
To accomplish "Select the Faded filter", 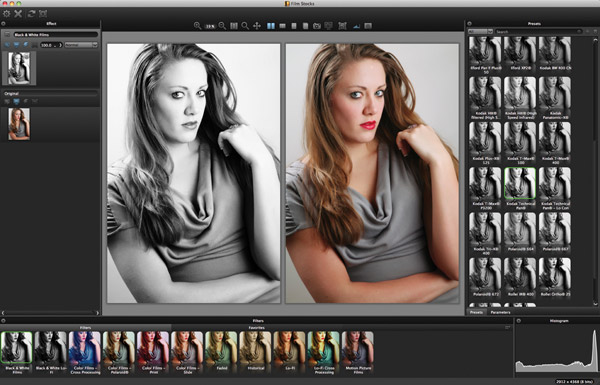I will click(x=221, y=351).
